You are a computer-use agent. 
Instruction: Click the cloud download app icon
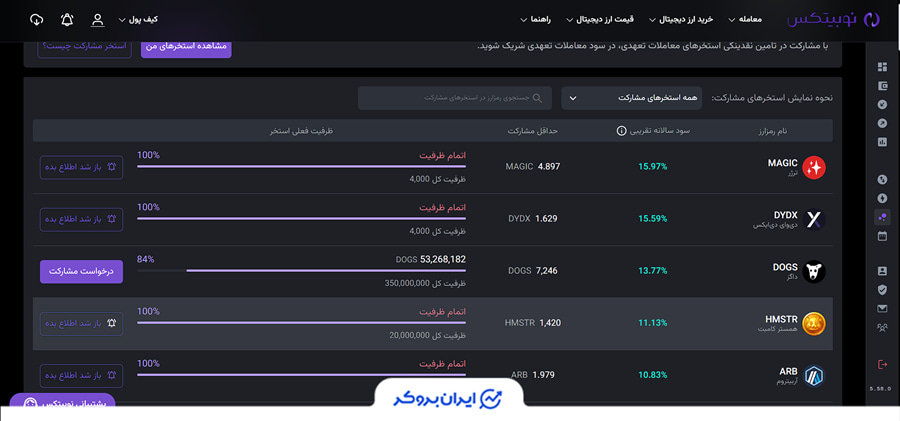click(x=37, y=20)
